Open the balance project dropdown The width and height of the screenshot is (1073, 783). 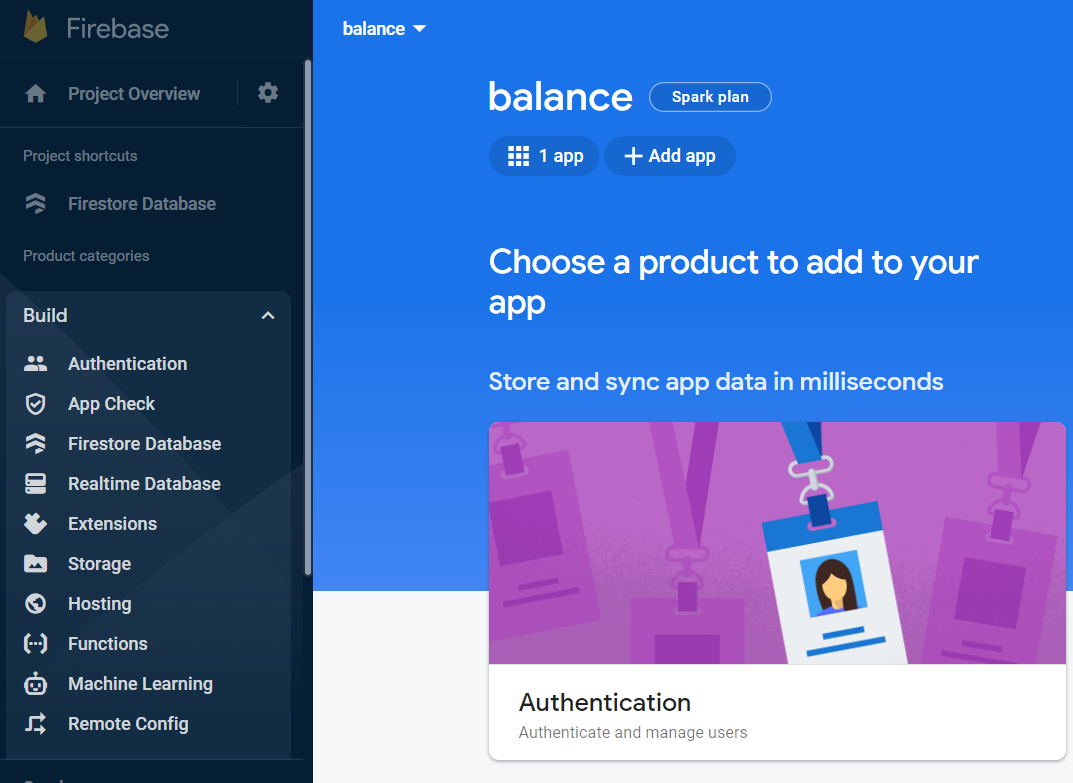[384, 29]
